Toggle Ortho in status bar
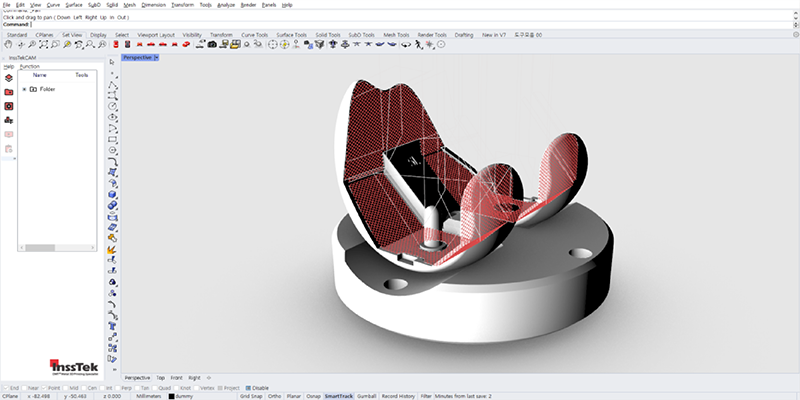800x400 pixels. (274, 396)
